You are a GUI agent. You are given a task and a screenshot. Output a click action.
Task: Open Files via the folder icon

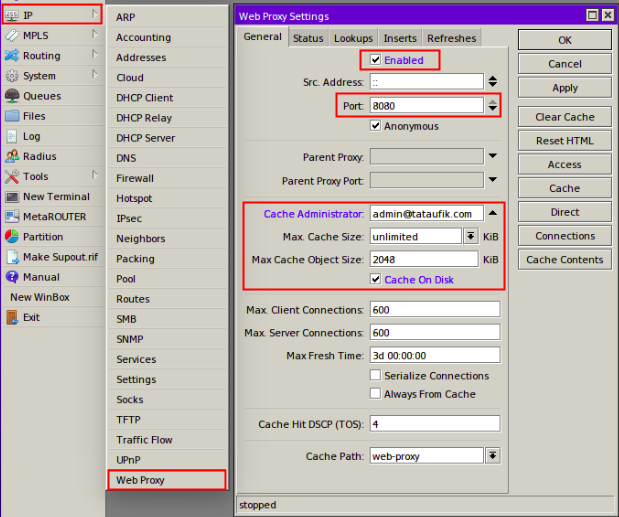pyautogui.click(x=12, y=116)
